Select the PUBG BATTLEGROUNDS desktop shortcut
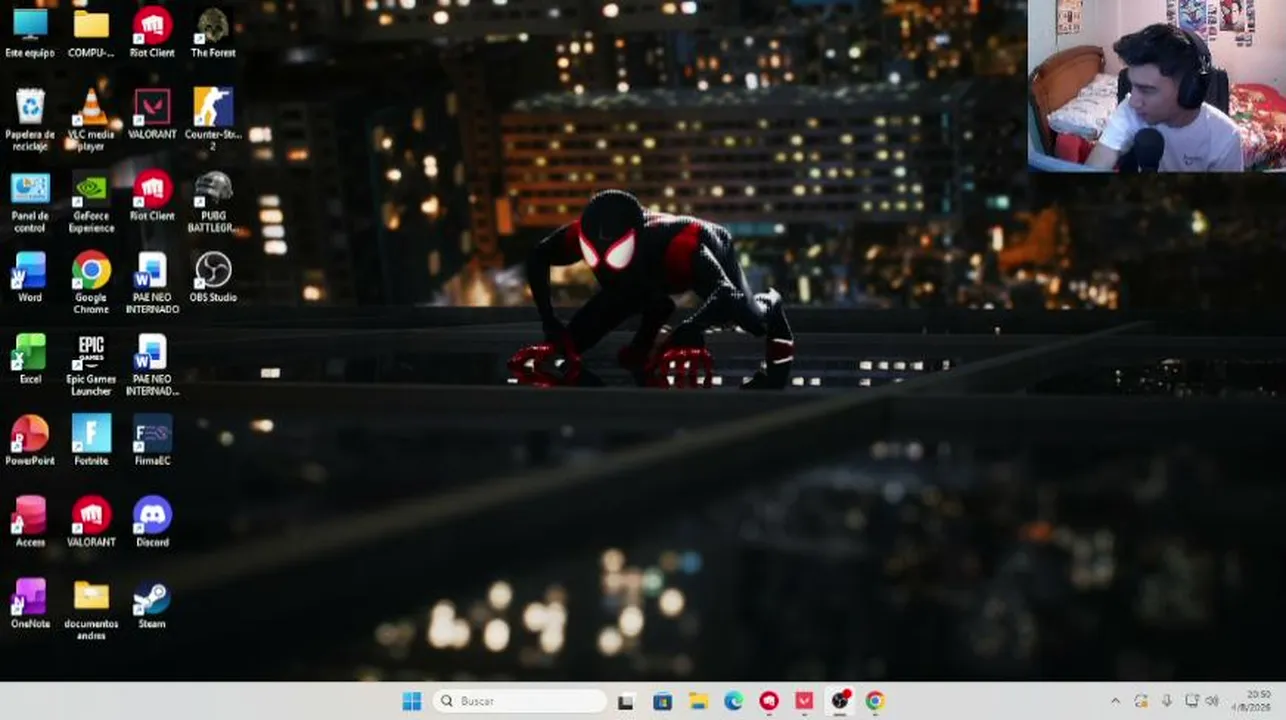Image resolution: width=1286 pixels, height=720 pixels. pyautogui.click(x=213, y=202)
